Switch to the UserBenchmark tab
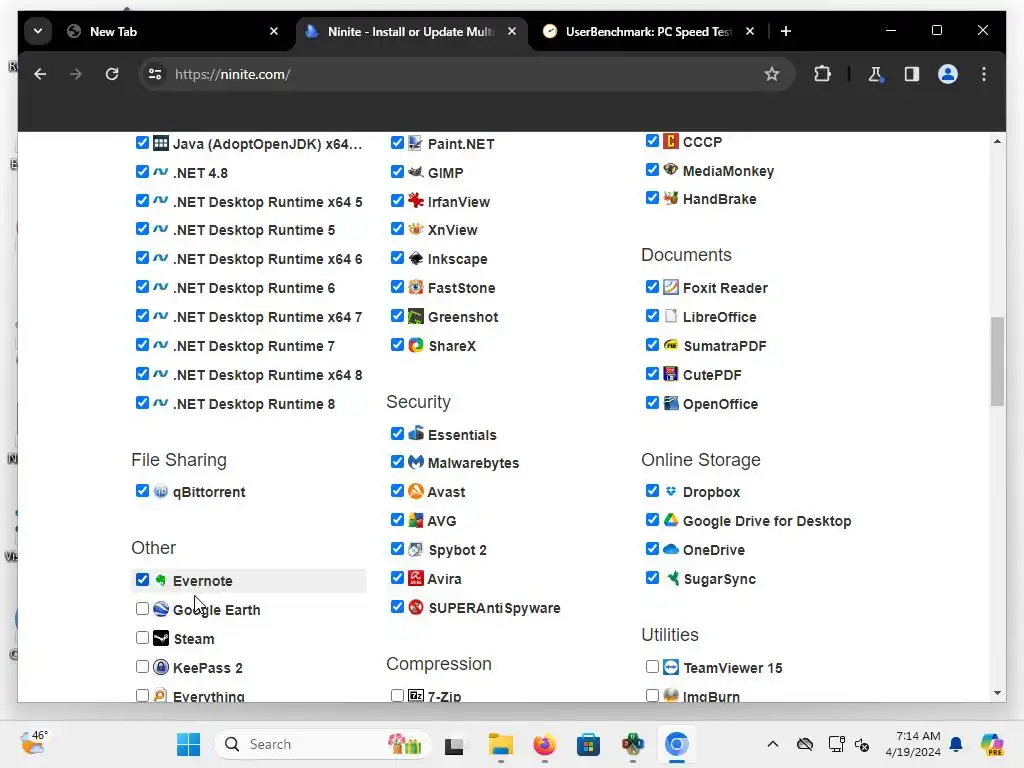Viewport: 1024px width, 768px height. point(650,31)
